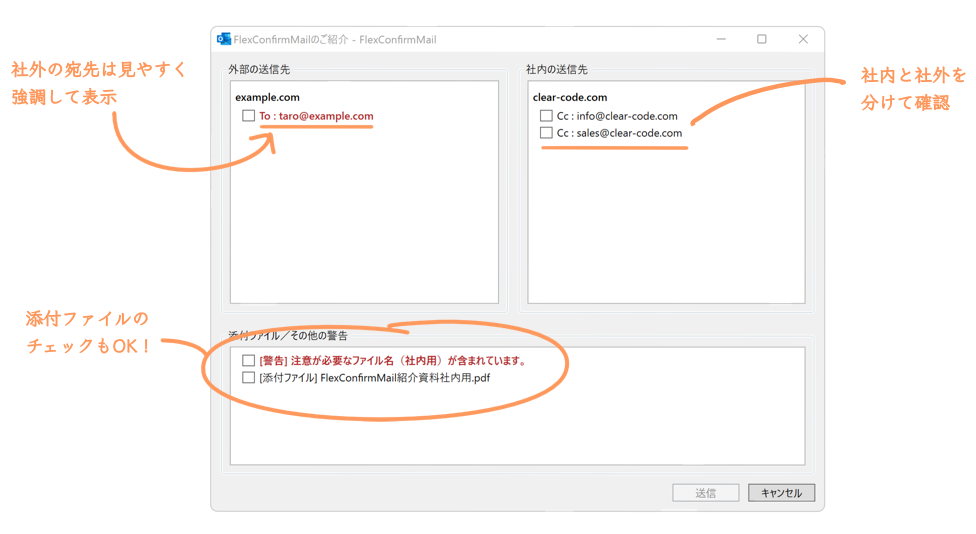Screen dimensions: 976x534
Task: Click the 送信 button
Action: [705, 493]
